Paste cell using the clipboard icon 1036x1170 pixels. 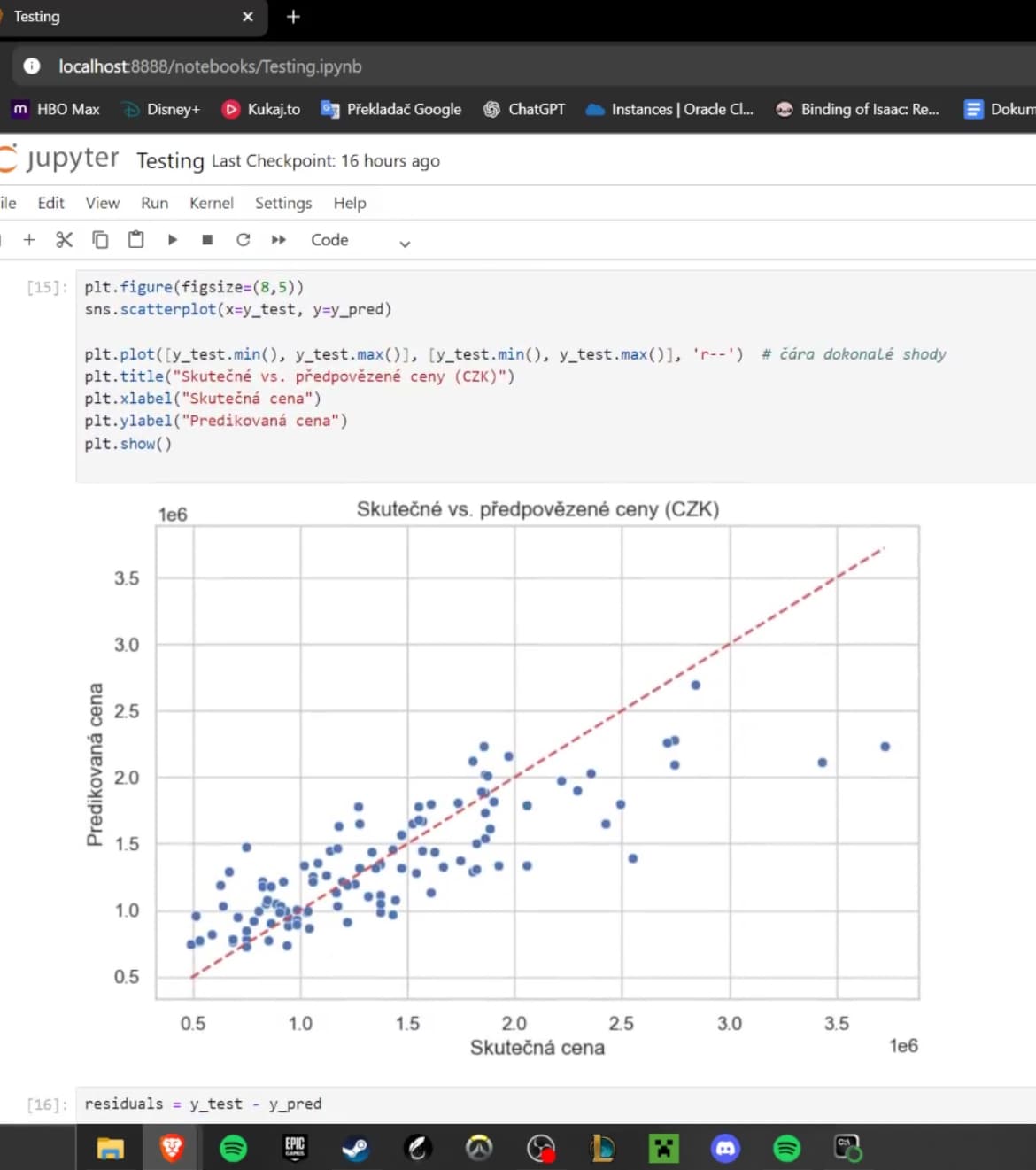pos(135,240)
